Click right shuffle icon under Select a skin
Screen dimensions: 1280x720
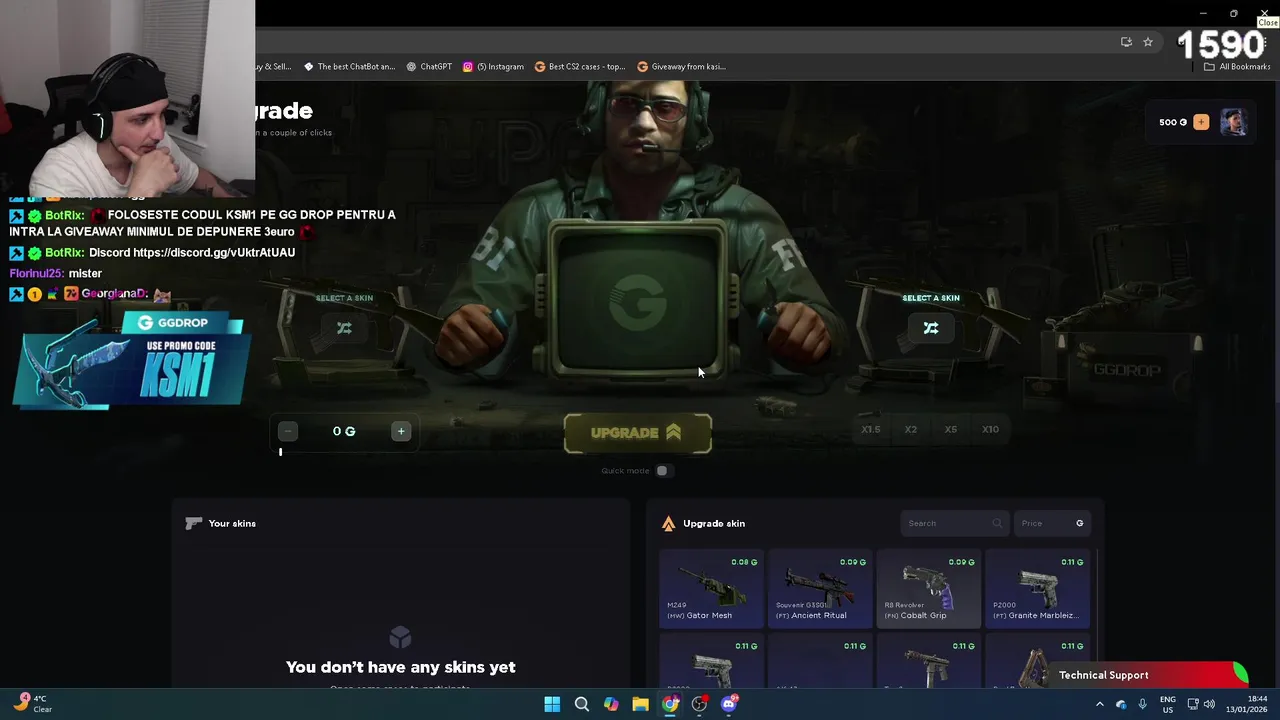931,328
